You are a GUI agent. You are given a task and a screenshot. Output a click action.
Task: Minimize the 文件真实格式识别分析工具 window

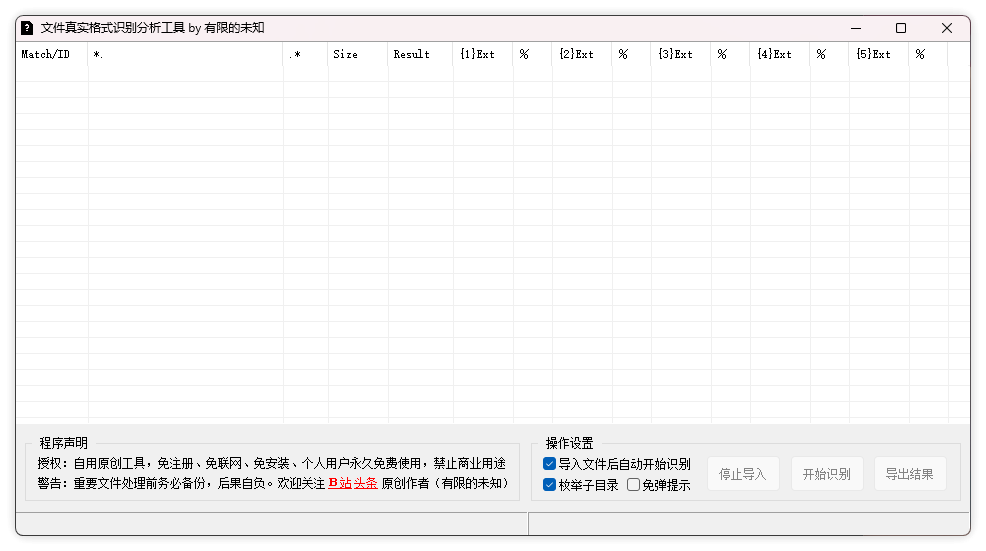click(855, 28)
